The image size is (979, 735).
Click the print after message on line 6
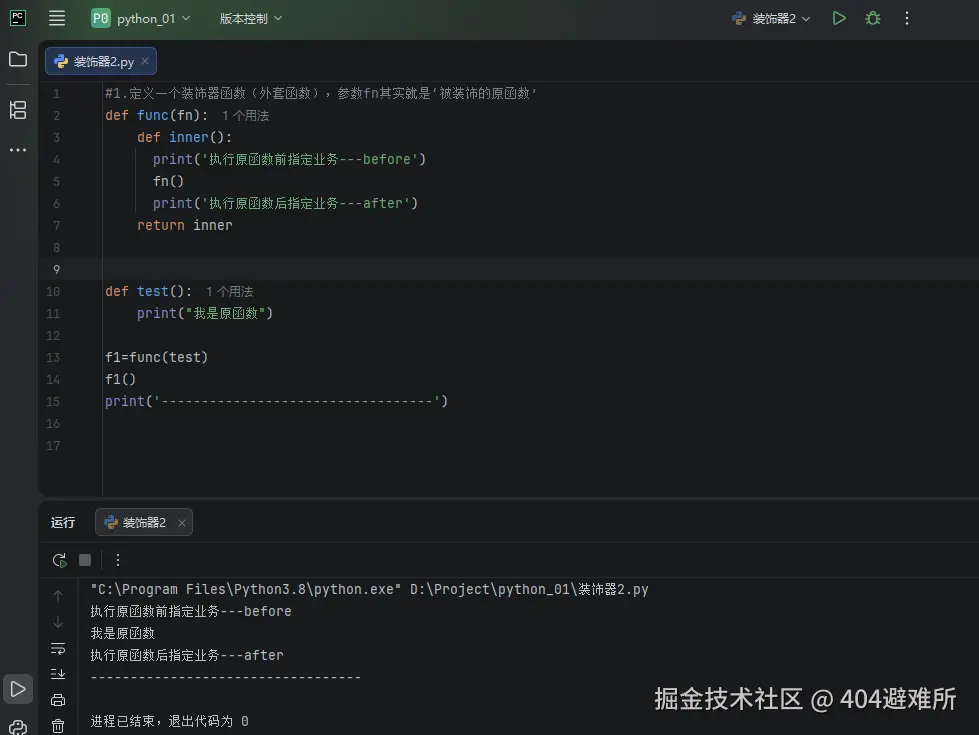285,204
